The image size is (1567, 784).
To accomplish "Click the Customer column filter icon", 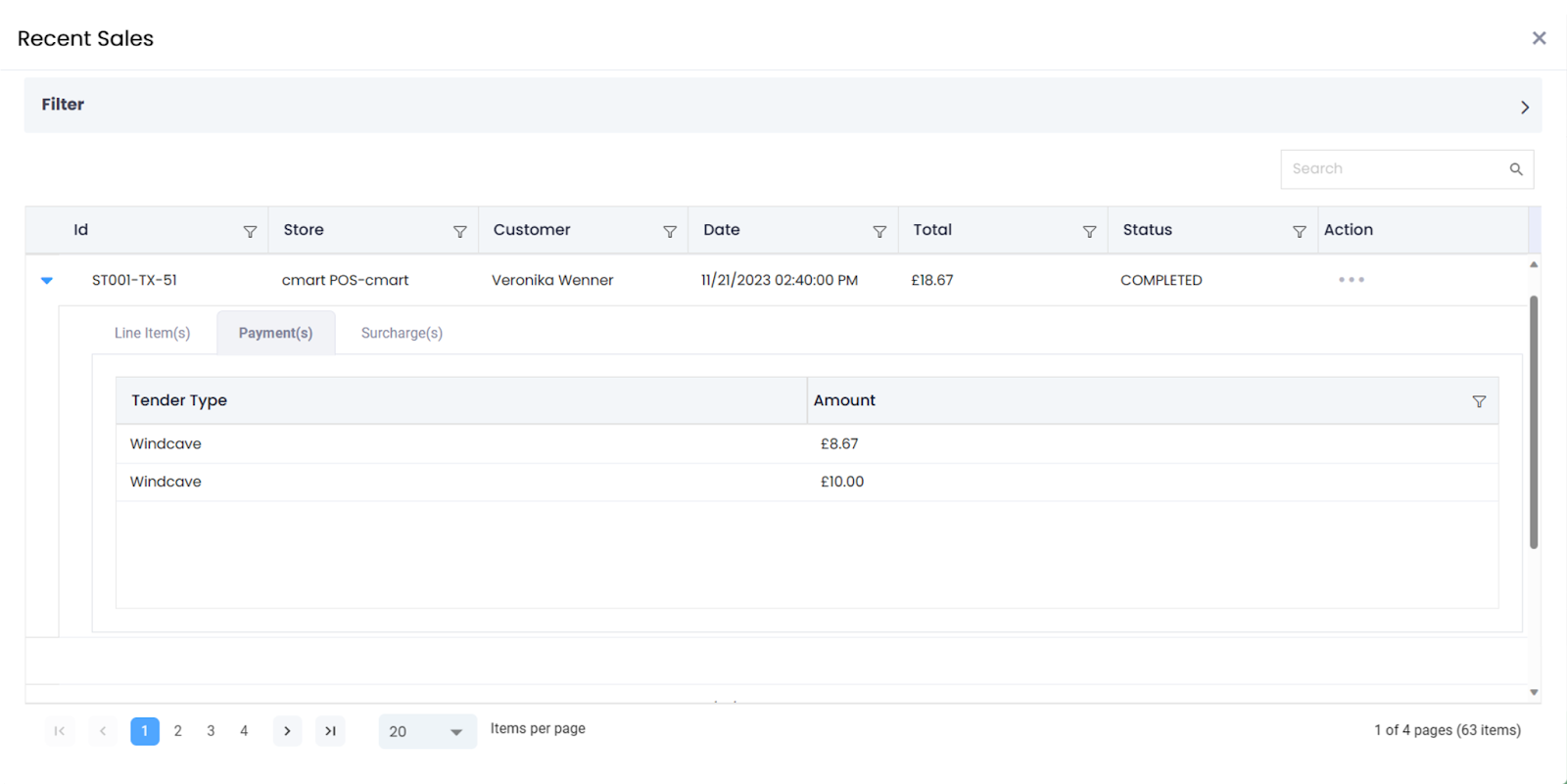I will pos(670,232).
